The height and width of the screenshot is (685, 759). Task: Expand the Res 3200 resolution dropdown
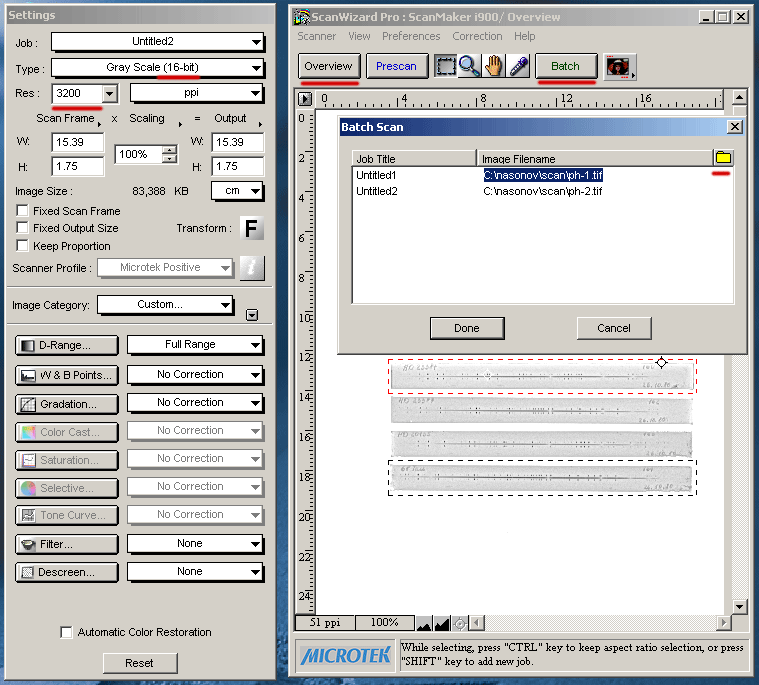(110, 93)
